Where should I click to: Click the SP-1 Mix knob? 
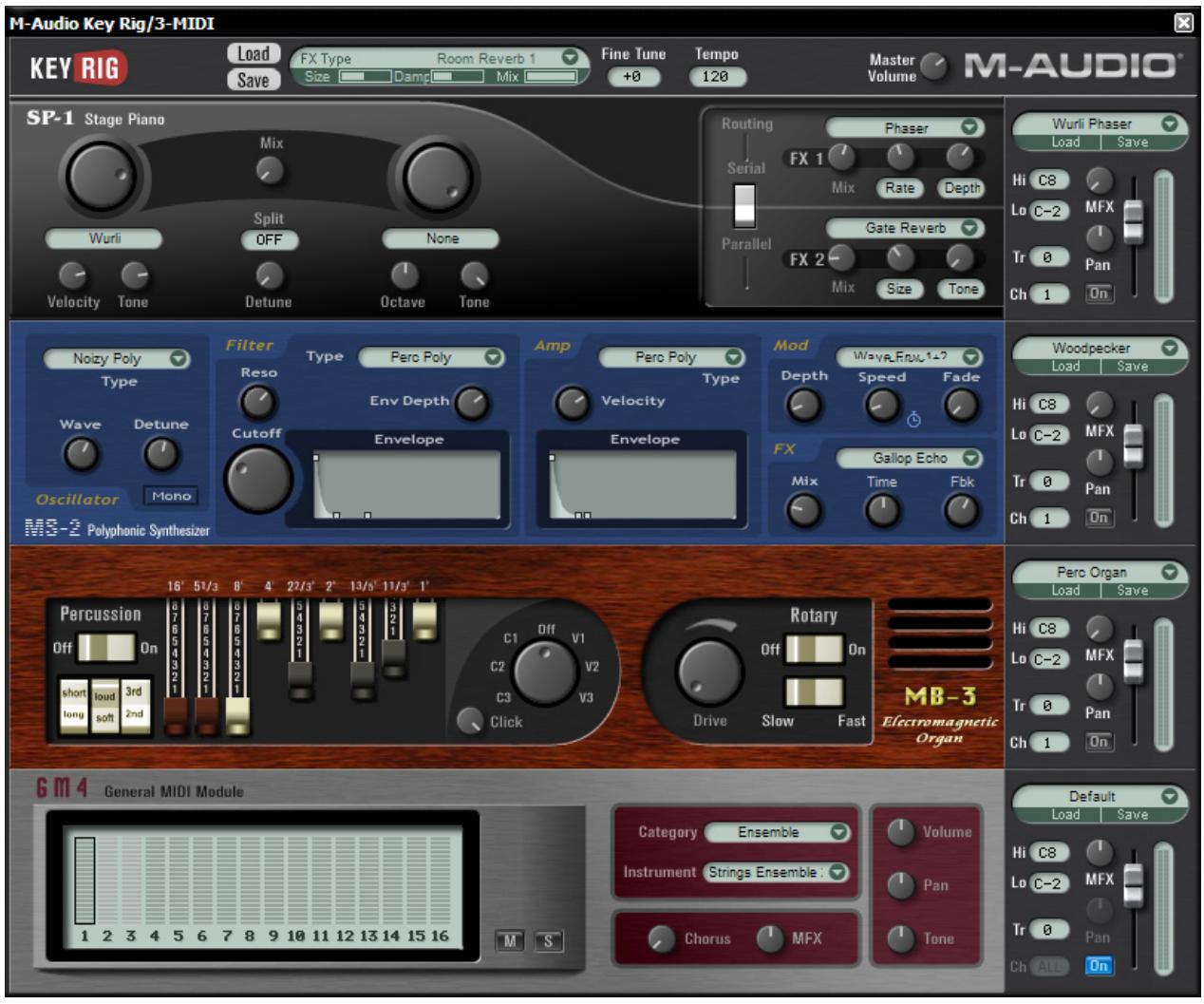(x=271, y=171)
